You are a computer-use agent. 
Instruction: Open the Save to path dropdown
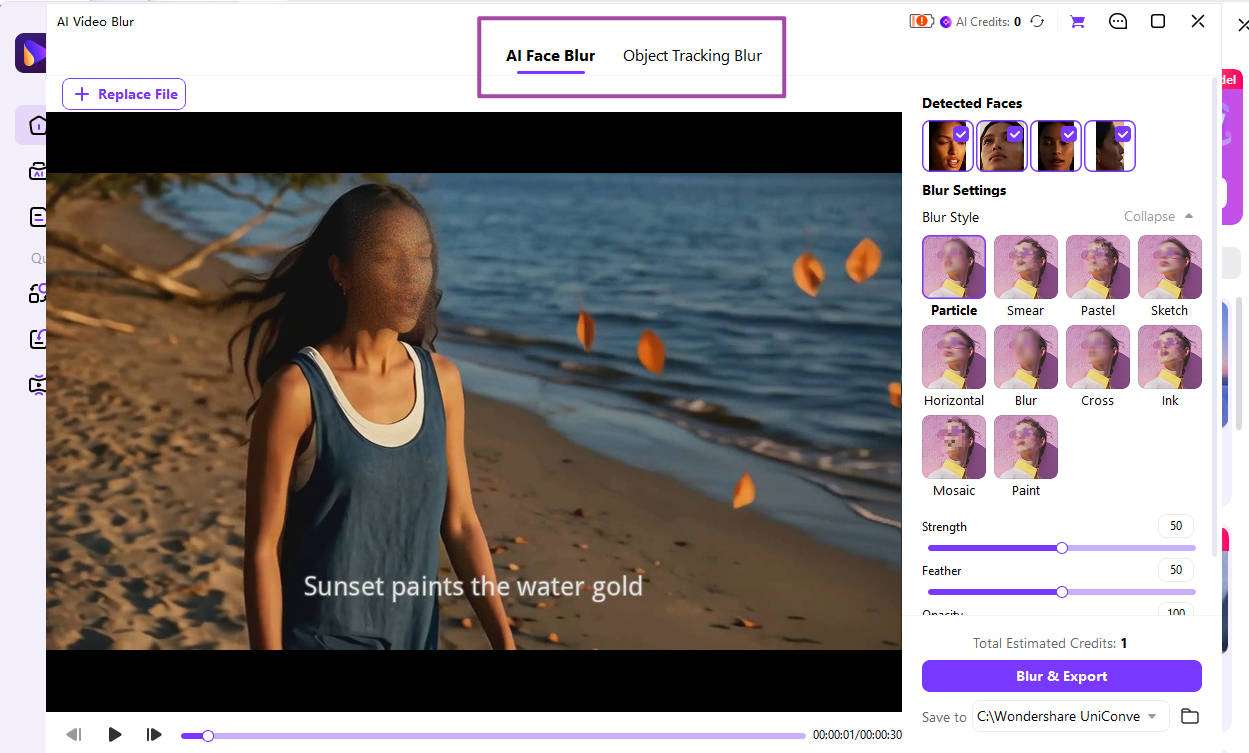(1071, 716)
